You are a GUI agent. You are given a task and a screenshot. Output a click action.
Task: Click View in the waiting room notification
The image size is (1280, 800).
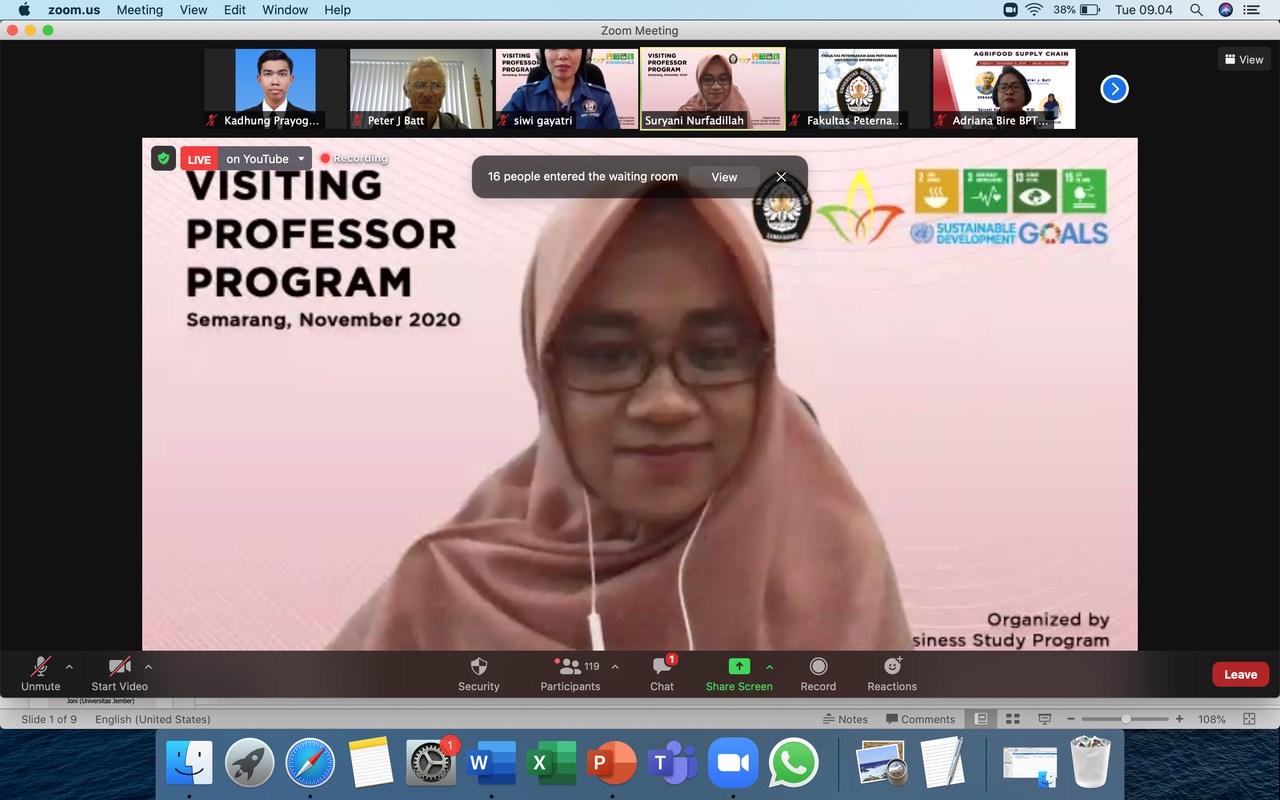point(724,177)
